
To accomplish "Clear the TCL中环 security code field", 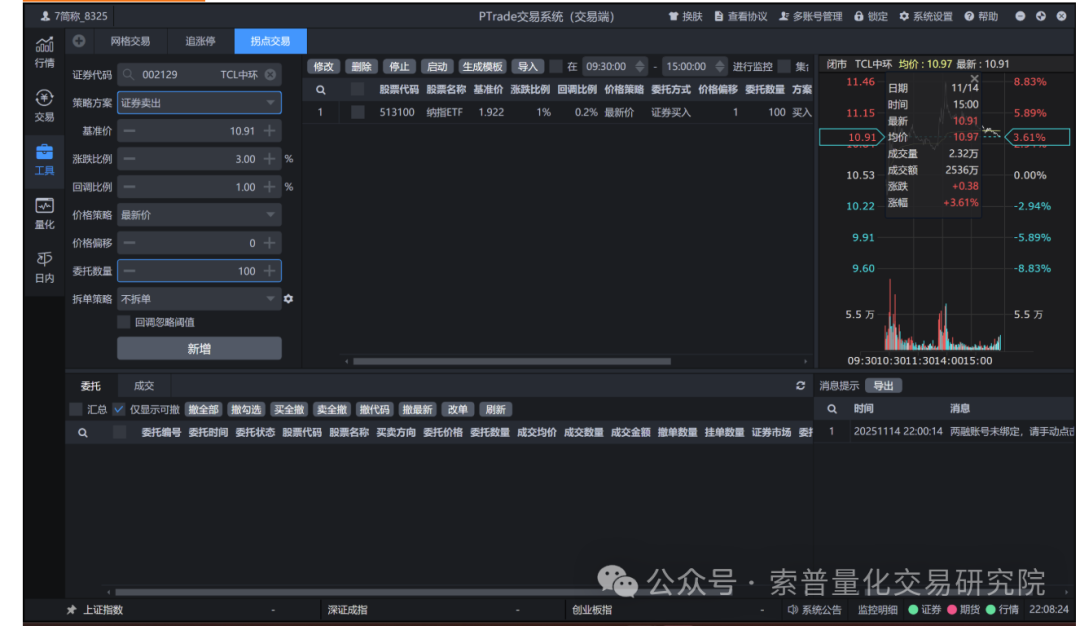I will [x=270, y=74].
